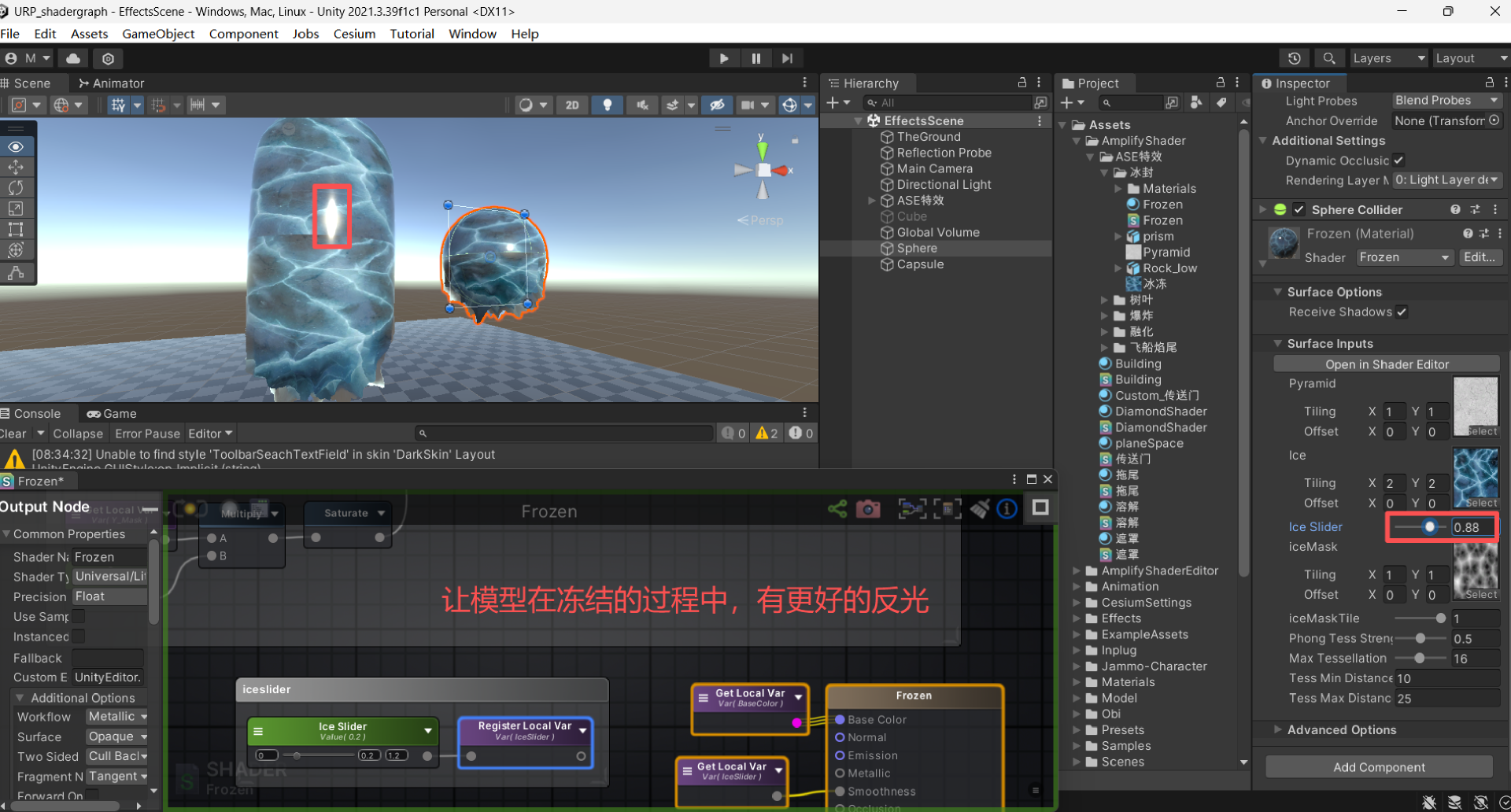
Task: Toggle 2D view mode in Scene
Action: tap(572, 105)
